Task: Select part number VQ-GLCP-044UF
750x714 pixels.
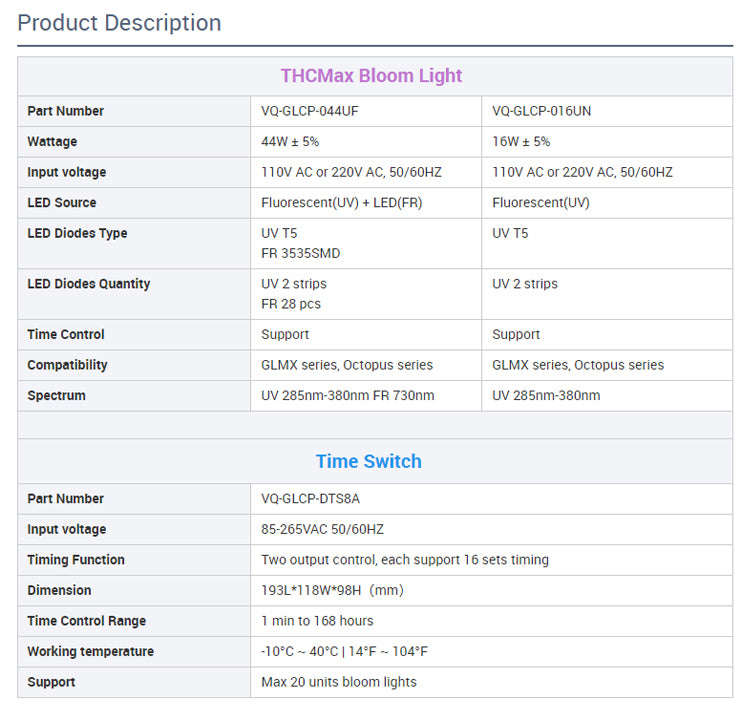Action: click(309, 111)
